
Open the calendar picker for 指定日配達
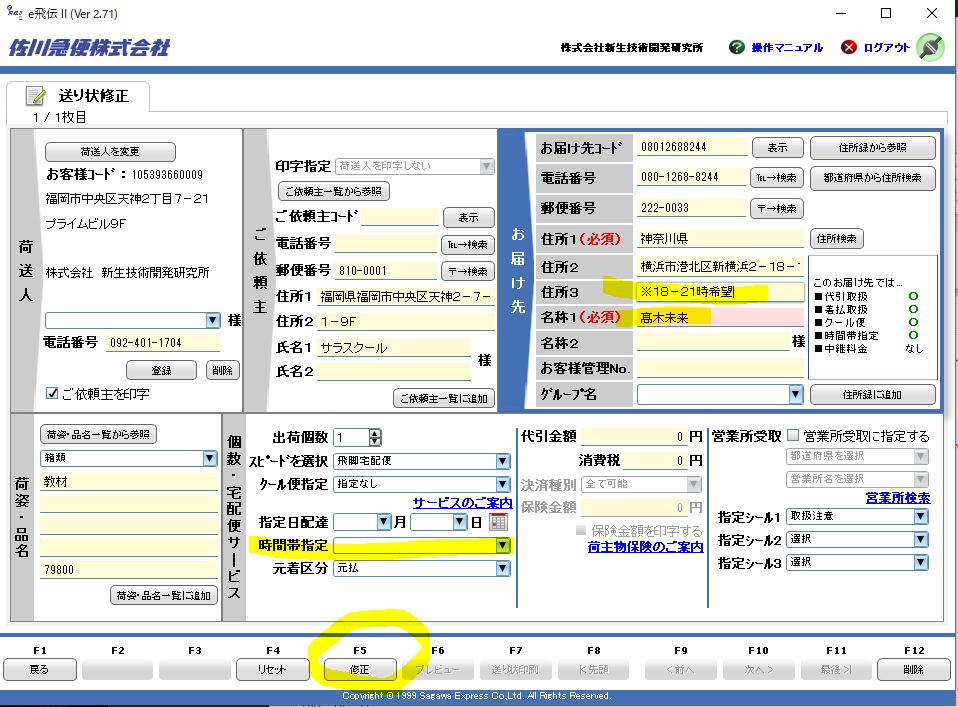point(498,522)
